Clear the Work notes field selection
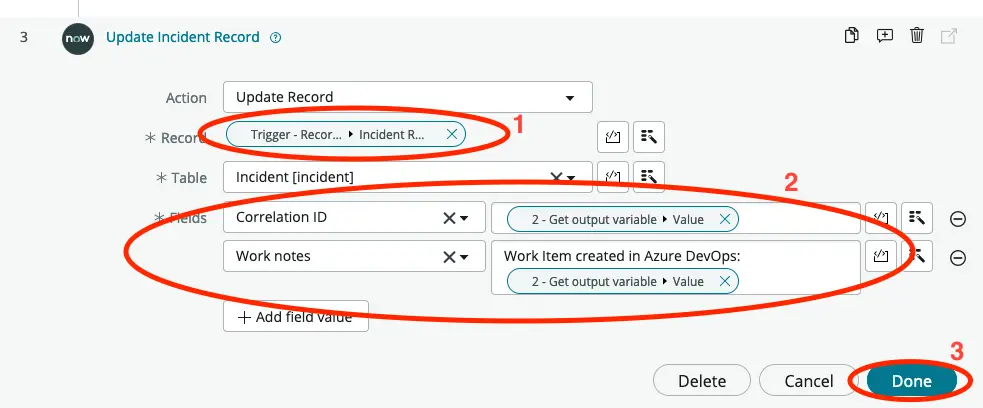 pyautogui.click(x=449, y=257)
